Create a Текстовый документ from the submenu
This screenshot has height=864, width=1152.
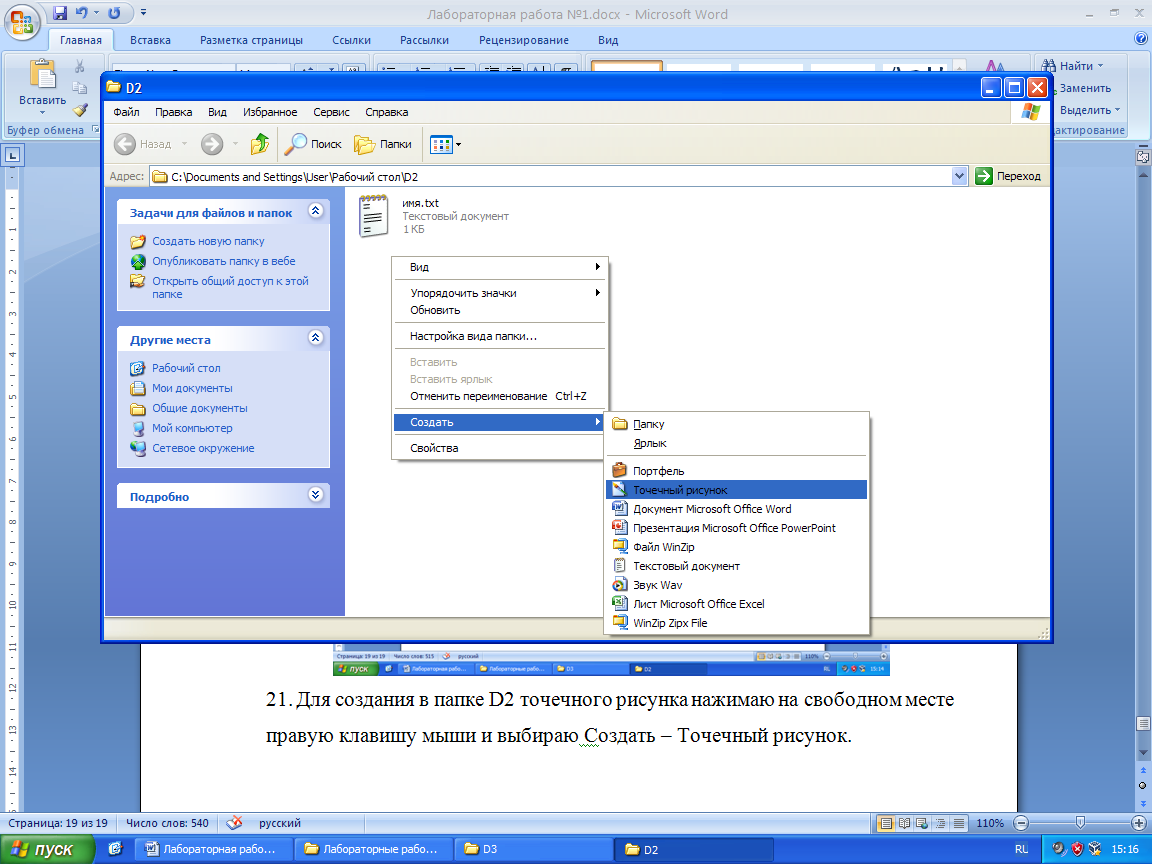tap(736, 566)
